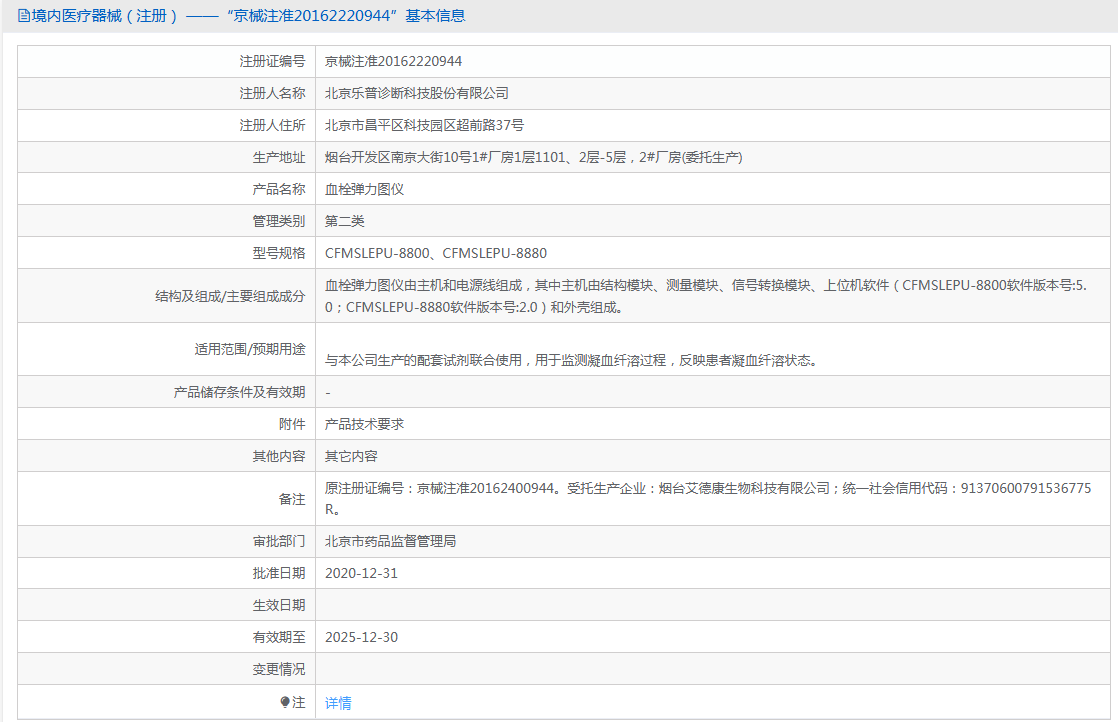
Task: Click registrant name 北京乐普诊断科技股份有限公司
Action: pos(417,93)
